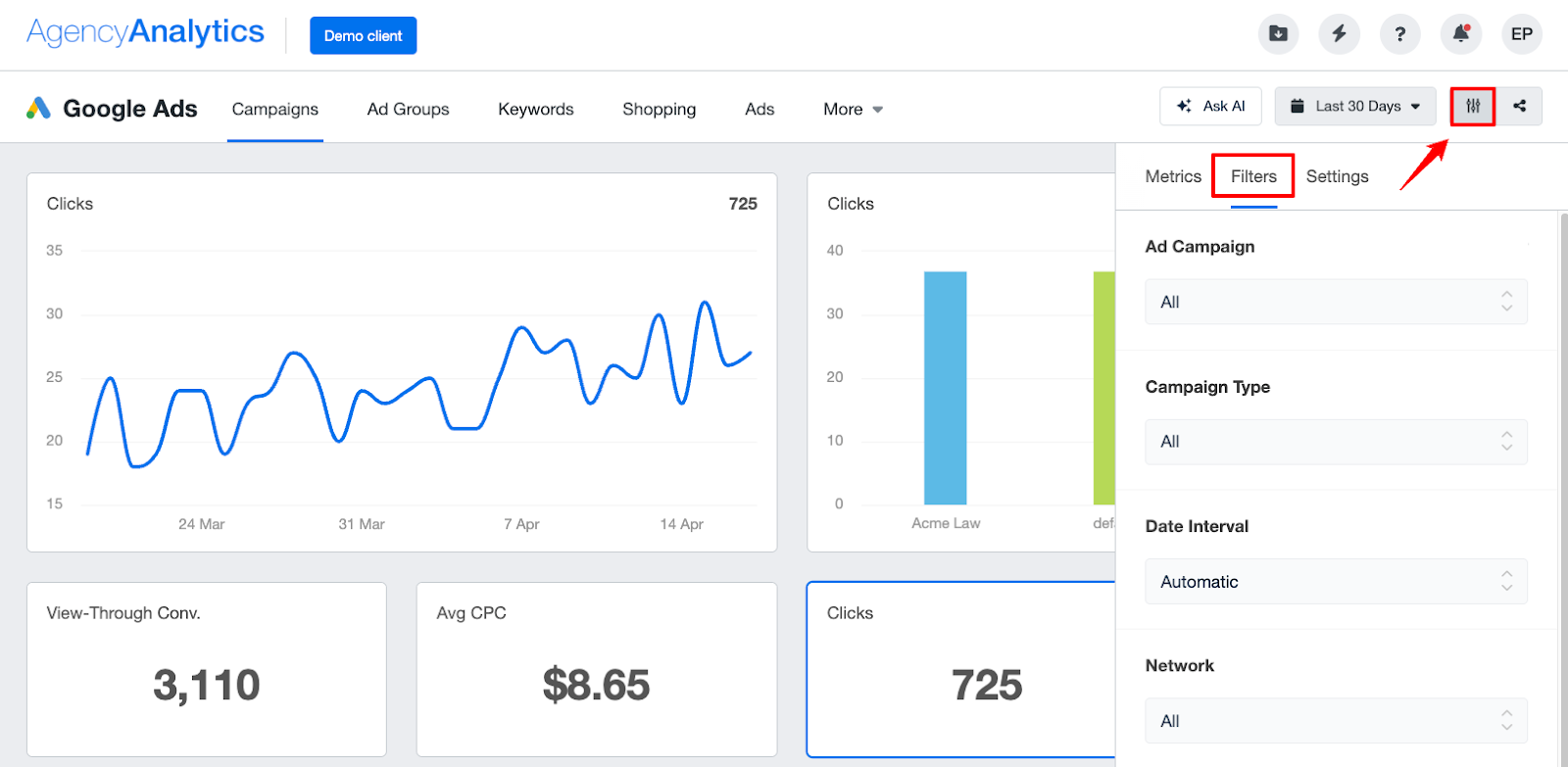Screen dimensions: 1568x767
Task: Click the Network section label
Action: (x=1179, y=666)
